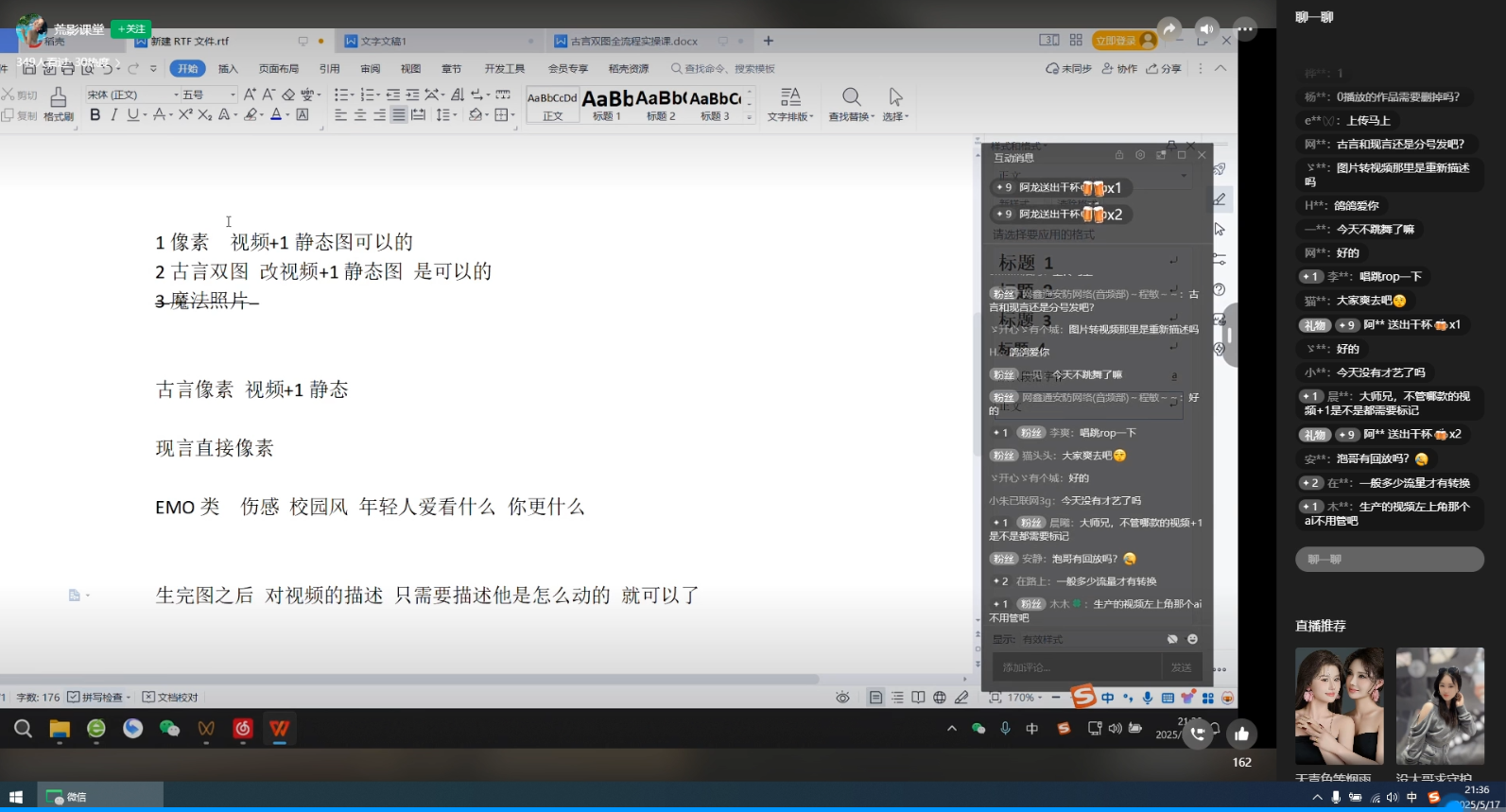Follow the streamer with +关注 button

tap(131, 29)
